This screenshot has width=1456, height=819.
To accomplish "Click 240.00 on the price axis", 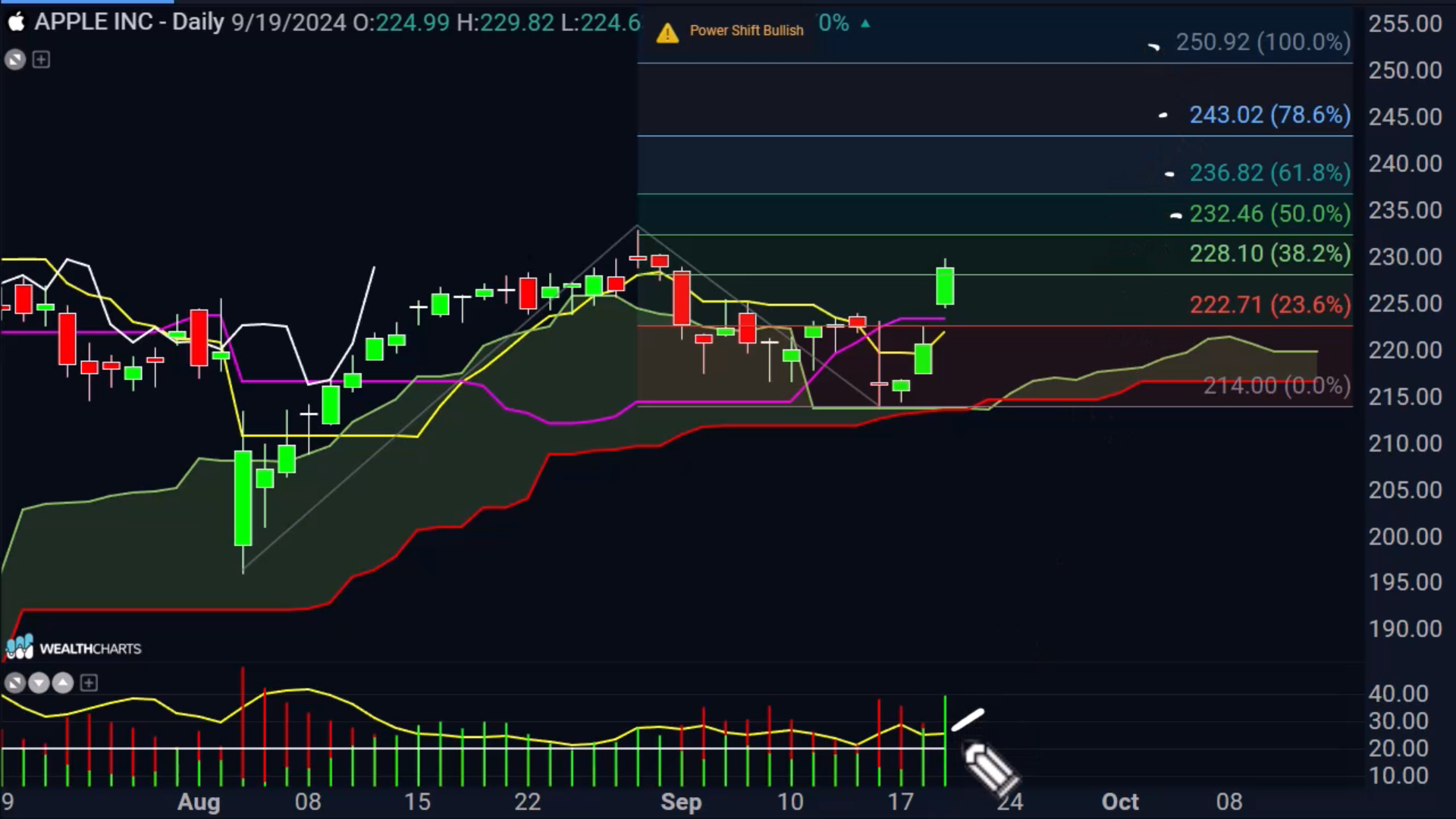I will tap(1404, 164).
